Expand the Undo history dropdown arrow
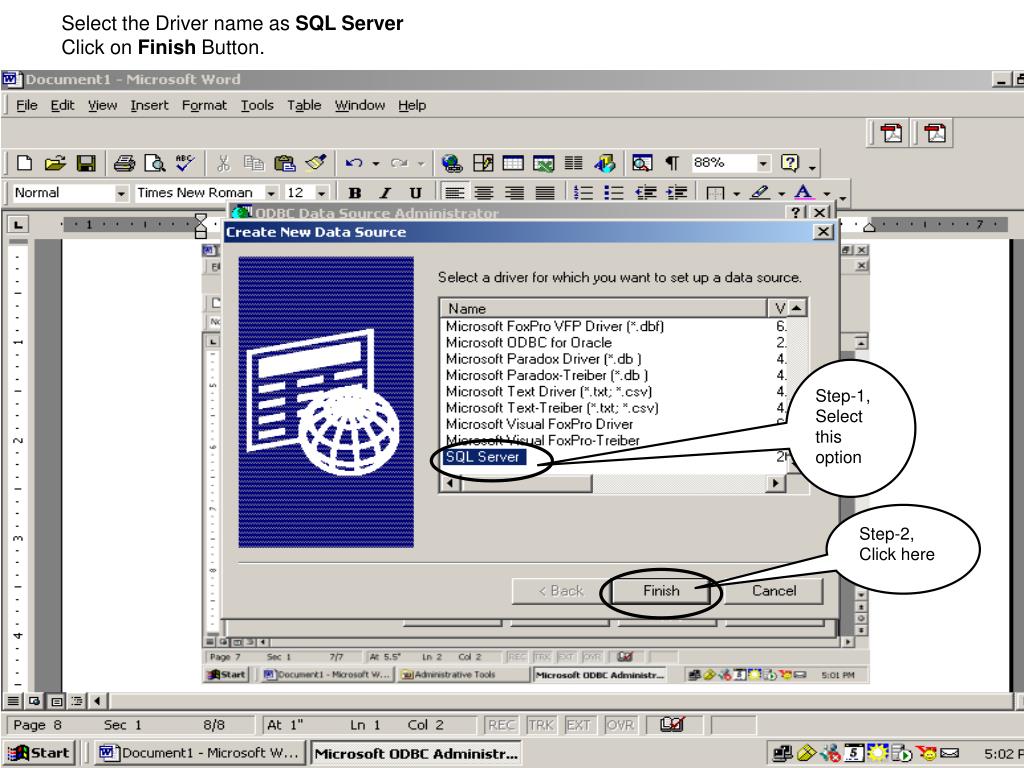The width and height of the screenshot is (1024, 768). pos(376,163)
